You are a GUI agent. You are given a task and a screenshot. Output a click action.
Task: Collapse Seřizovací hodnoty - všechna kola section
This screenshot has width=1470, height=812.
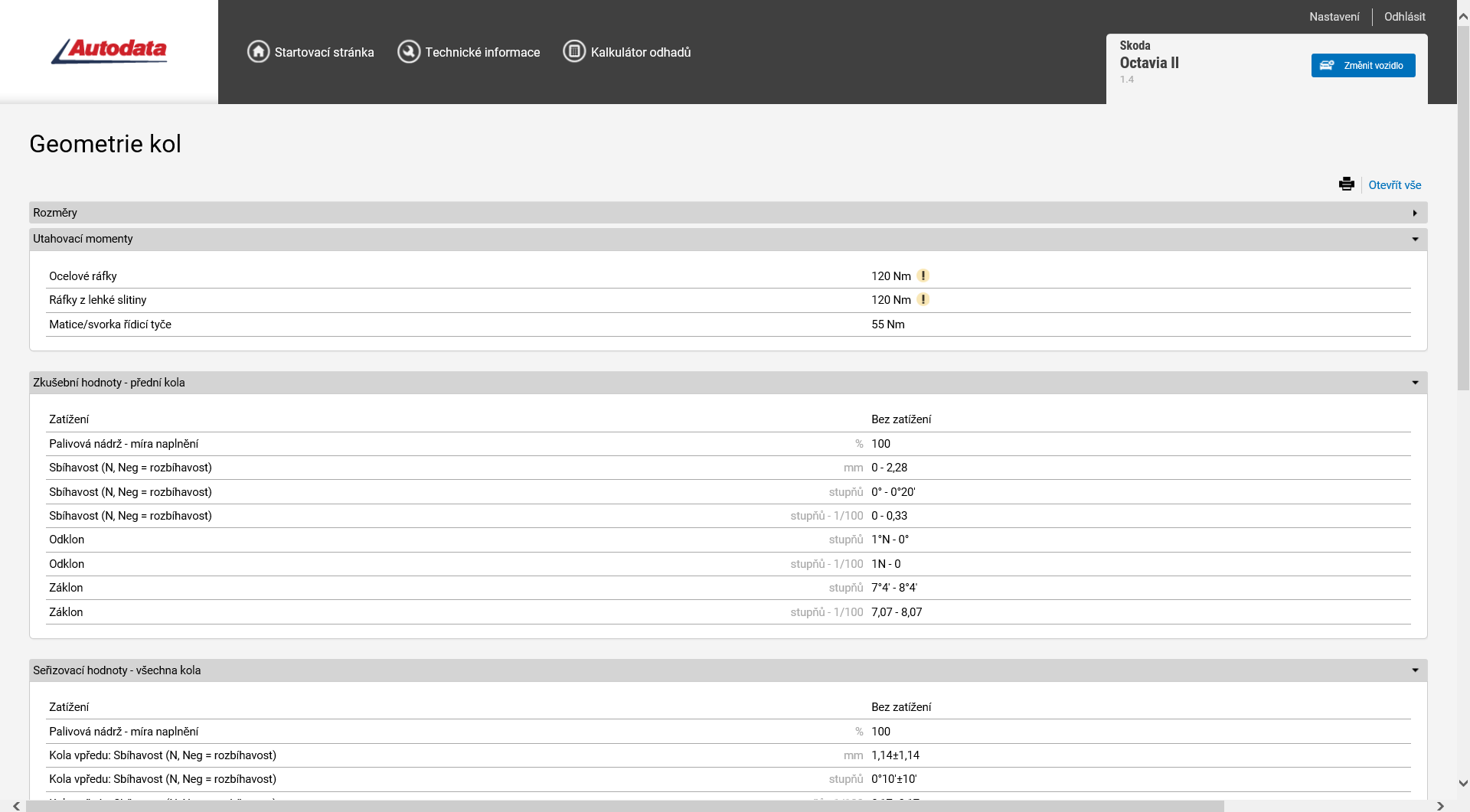point(1414,670)
